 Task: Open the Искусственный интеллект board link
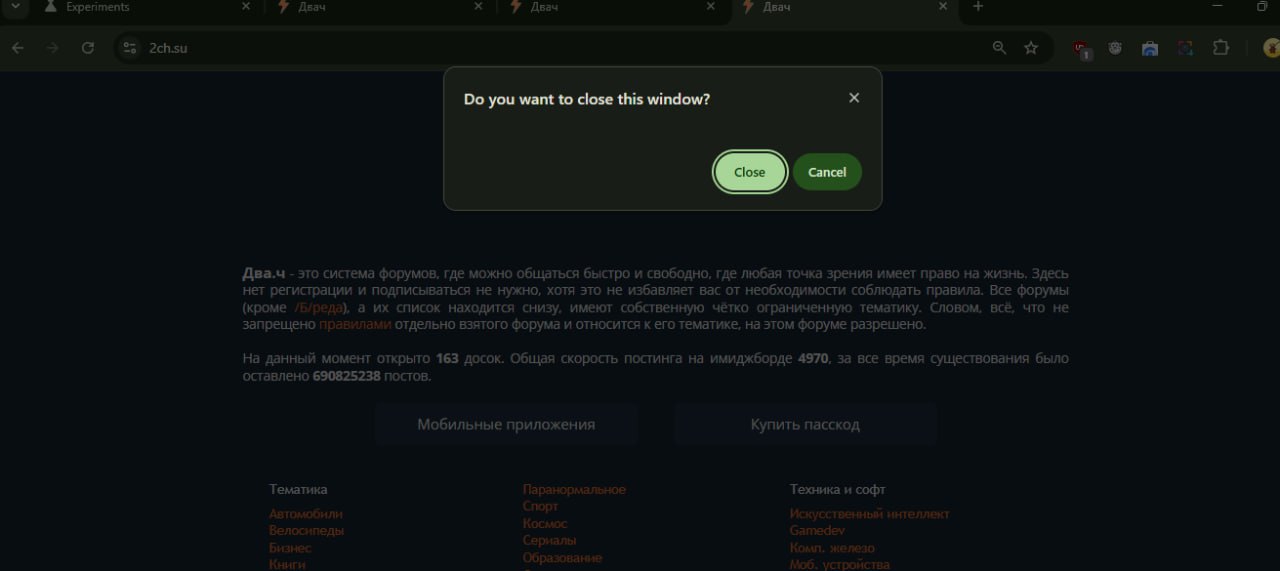click(x=869, y=514)
